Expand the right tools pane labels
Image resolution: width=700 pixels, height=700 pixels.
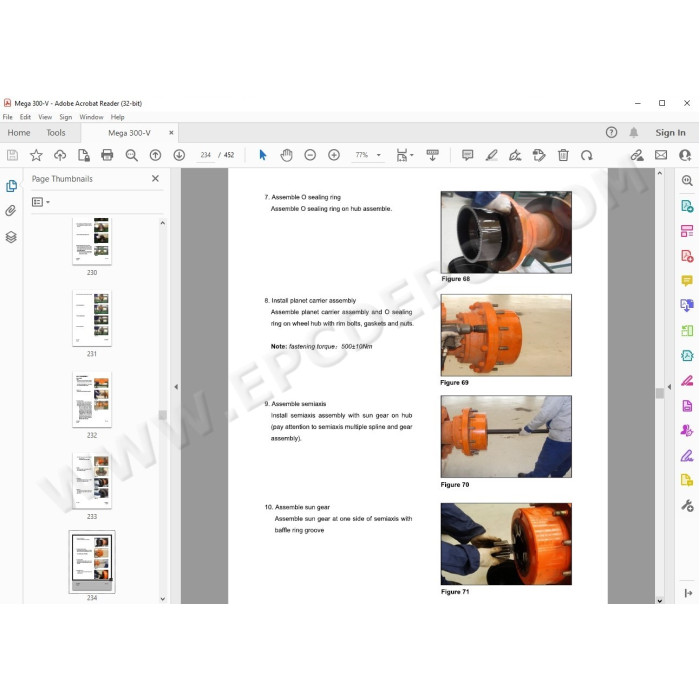(x=688, y=593)
